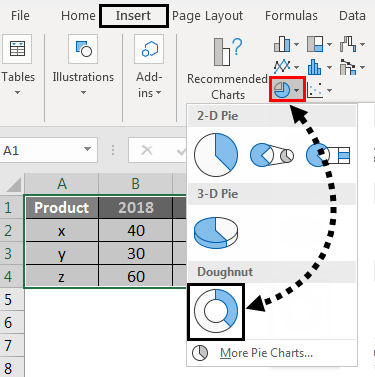Click the More Pie Charts icon

point(200,353)
